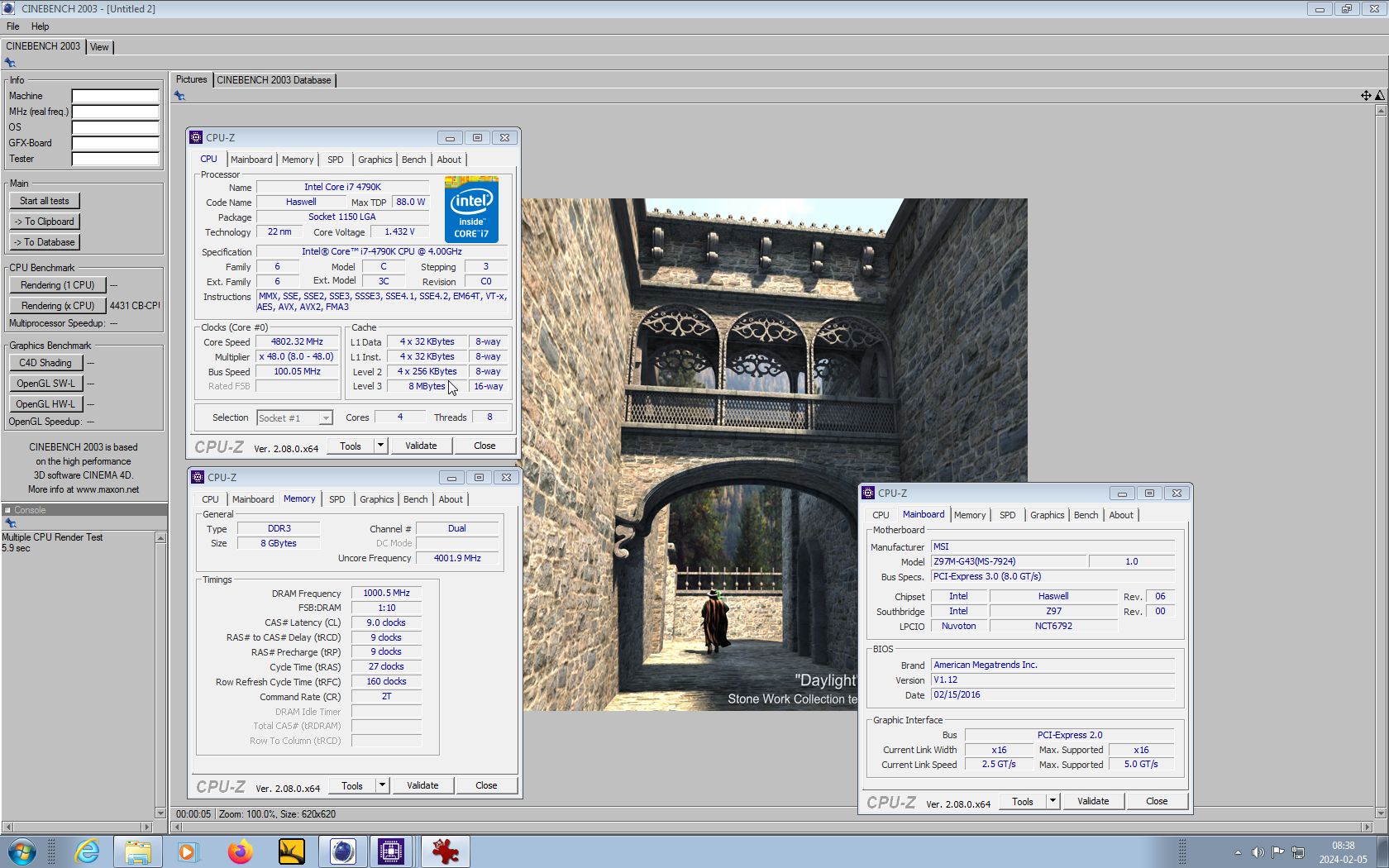Click the www.maxon.net info text
1389x868 pixels.
(x=107, y=489)
